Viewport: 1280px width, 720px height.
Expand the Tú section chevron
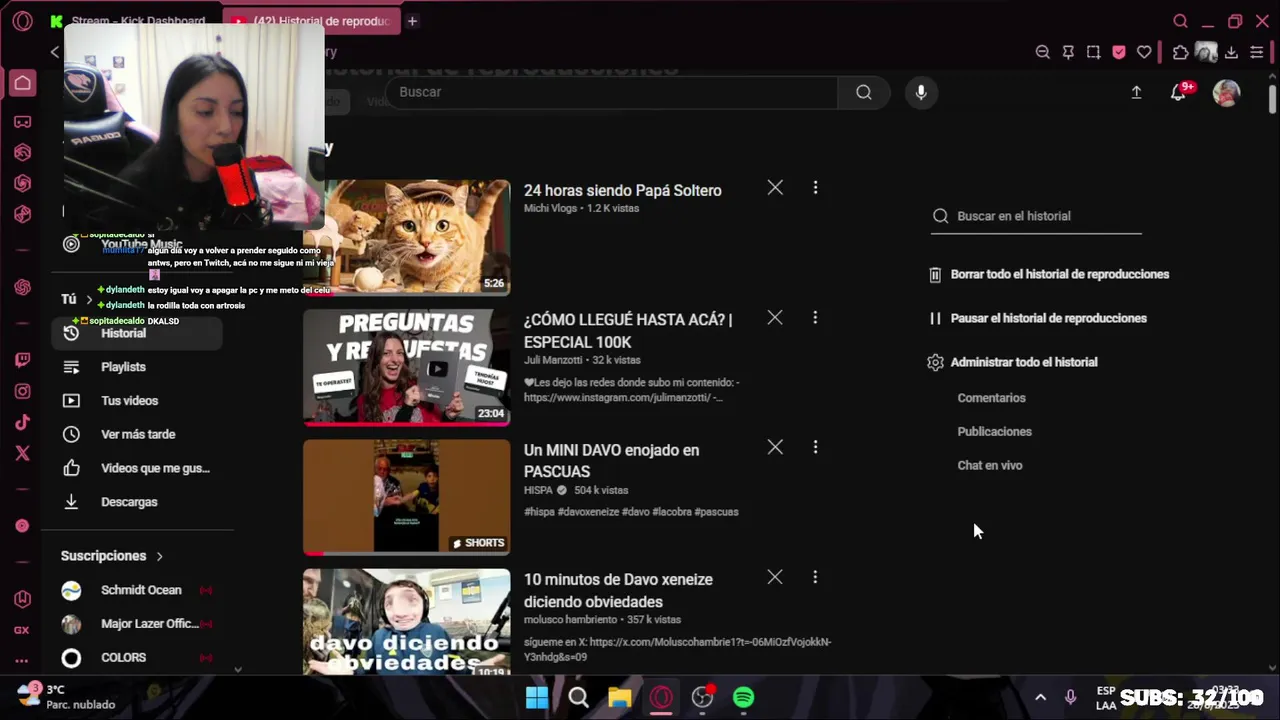(x=89, y=299)
